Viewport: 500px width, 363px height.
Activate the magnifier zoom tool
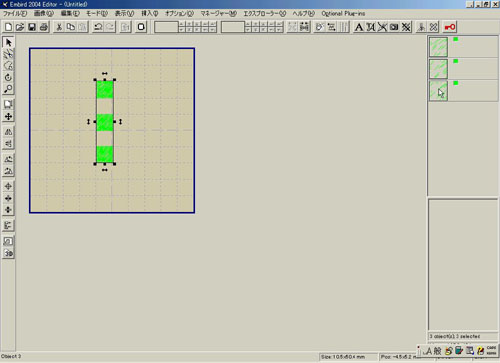click(x=8, y=89)
